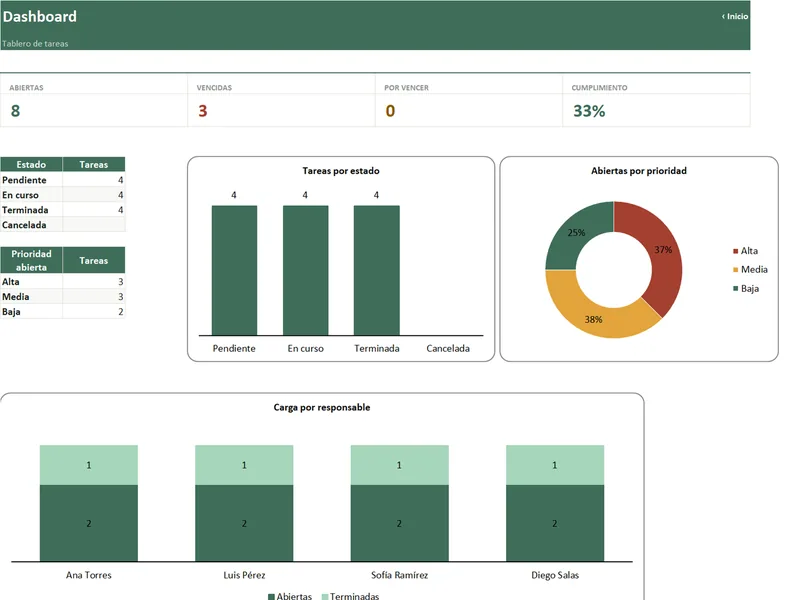Select the 'Prioridad abierta' header cell

click(31, 260)
